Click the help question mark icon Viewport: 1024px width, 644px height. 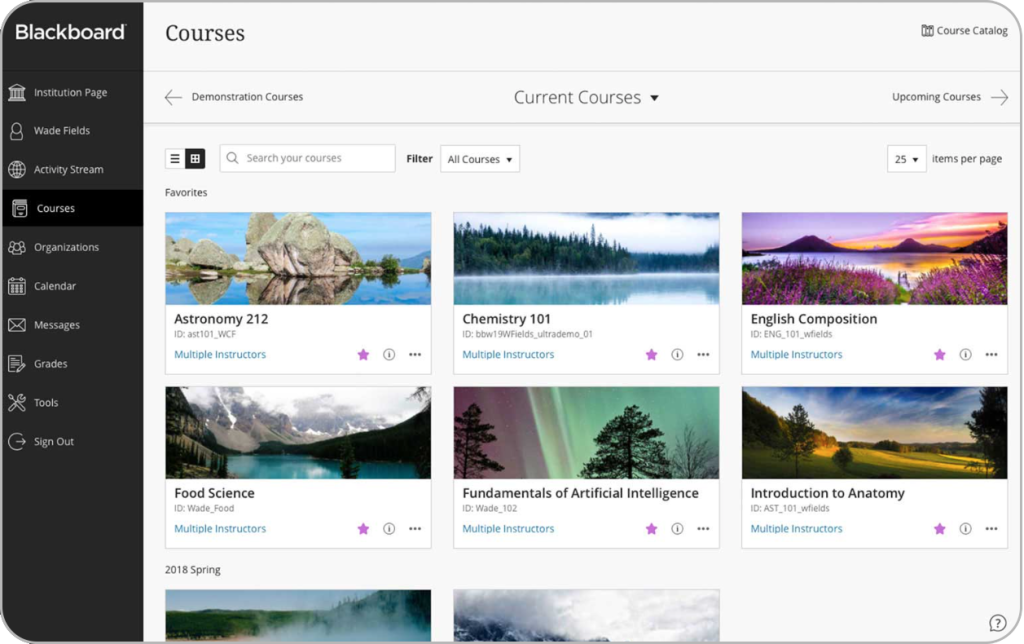pos(997,623)
